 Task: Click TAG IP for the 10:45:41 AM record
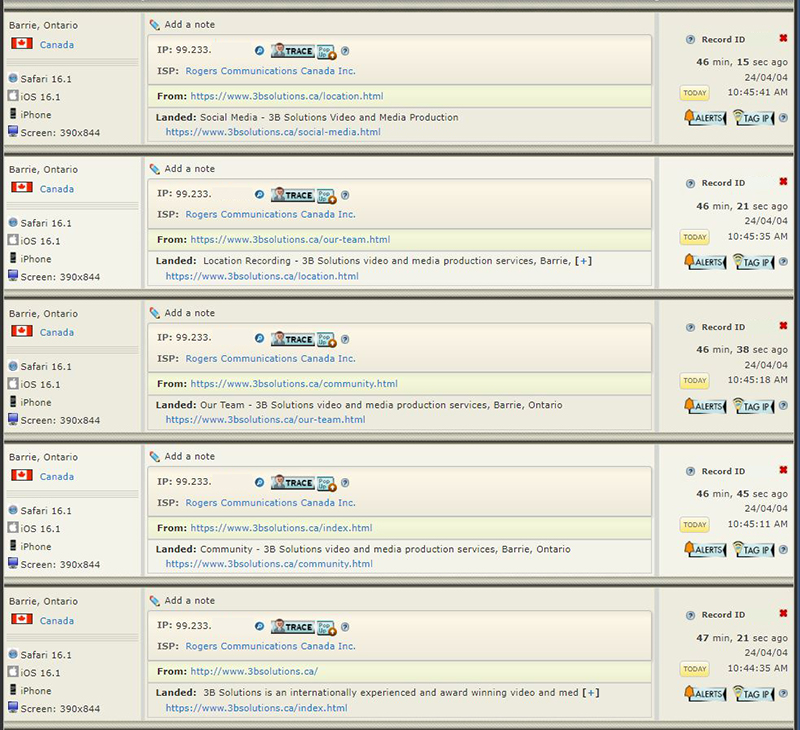(754, 118)
